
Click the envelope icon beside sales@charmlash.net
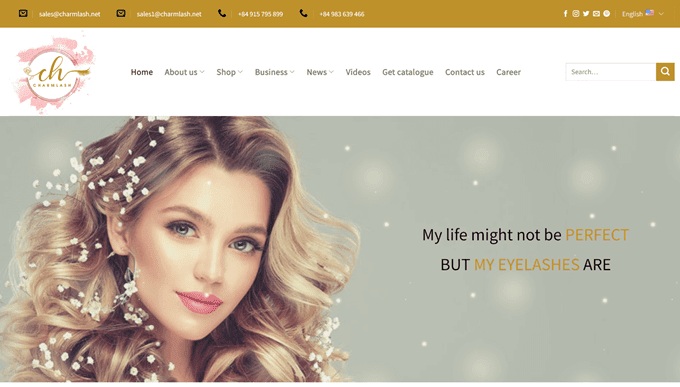[x=23, y=13]
